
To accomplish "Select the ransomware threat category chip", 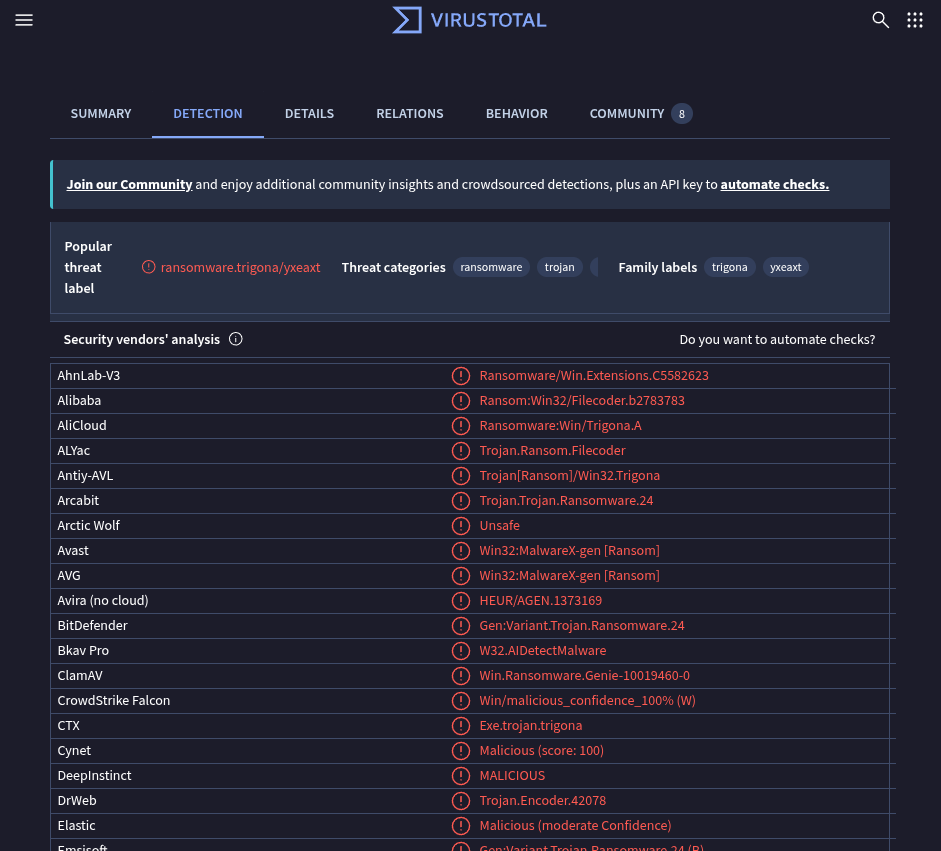I will (491, 267).
